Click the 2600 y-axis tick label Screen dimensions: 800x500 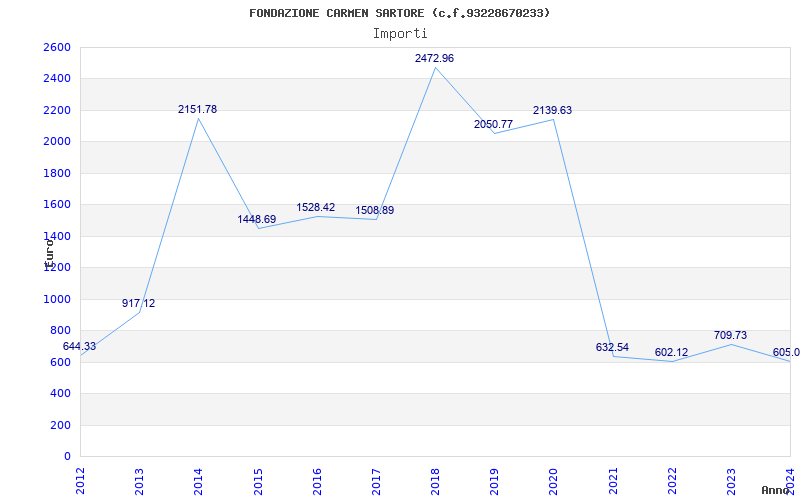(57, 47)
